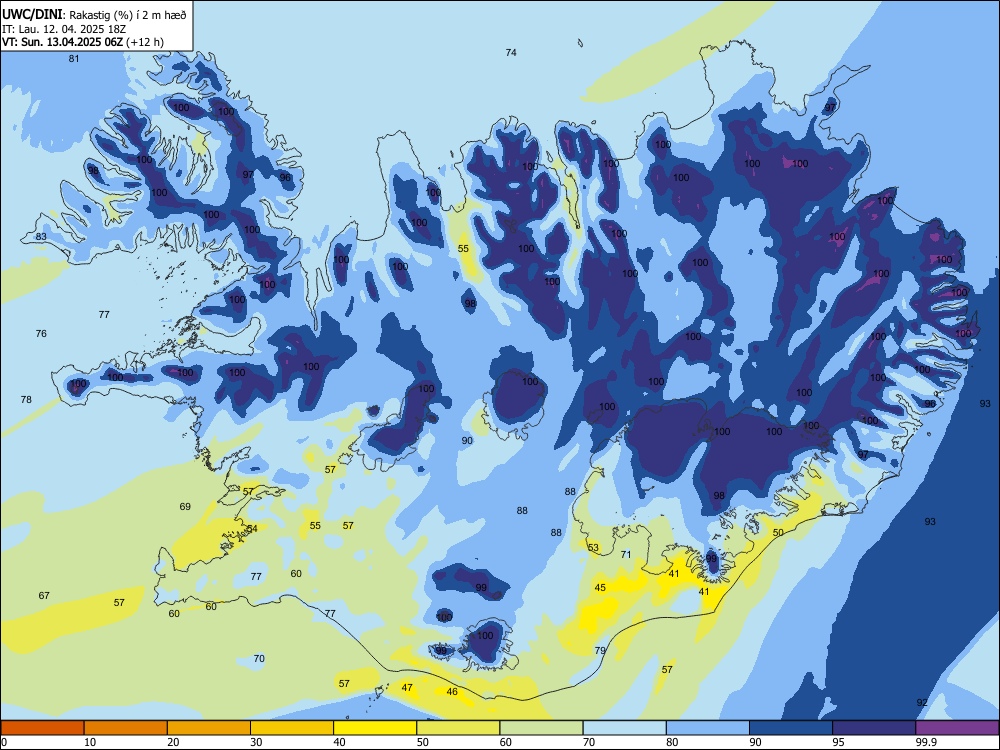Image resolution: width=1000 pixels, height=750 pixels.
Task: Click the 30-40 amber legend swatch
Action: (x=292, y=728)
